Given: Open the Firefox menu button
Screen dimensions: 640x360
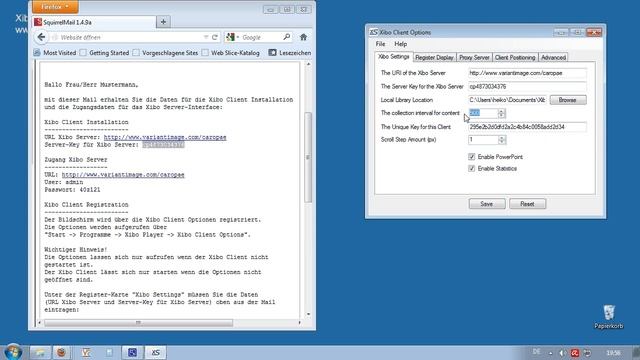Looking at the screenshot, I should (55, 7).
